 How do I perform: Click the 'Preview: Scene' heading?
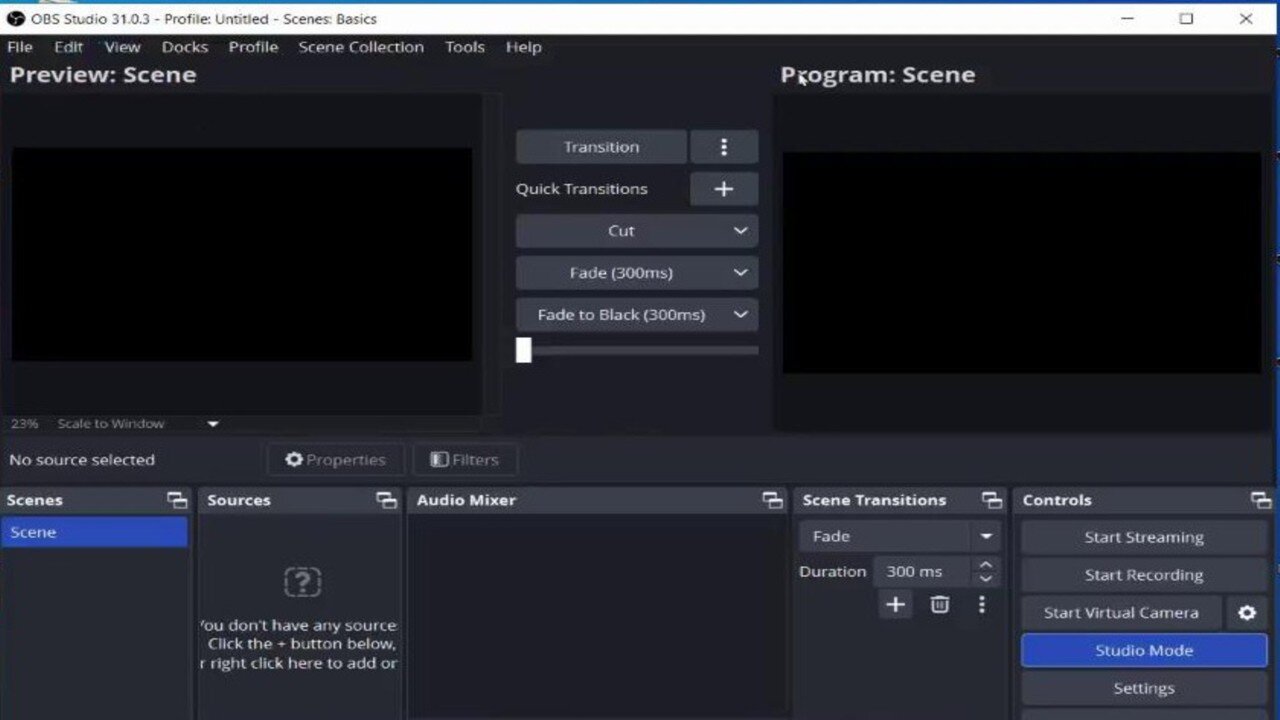[x=103, y=75]
